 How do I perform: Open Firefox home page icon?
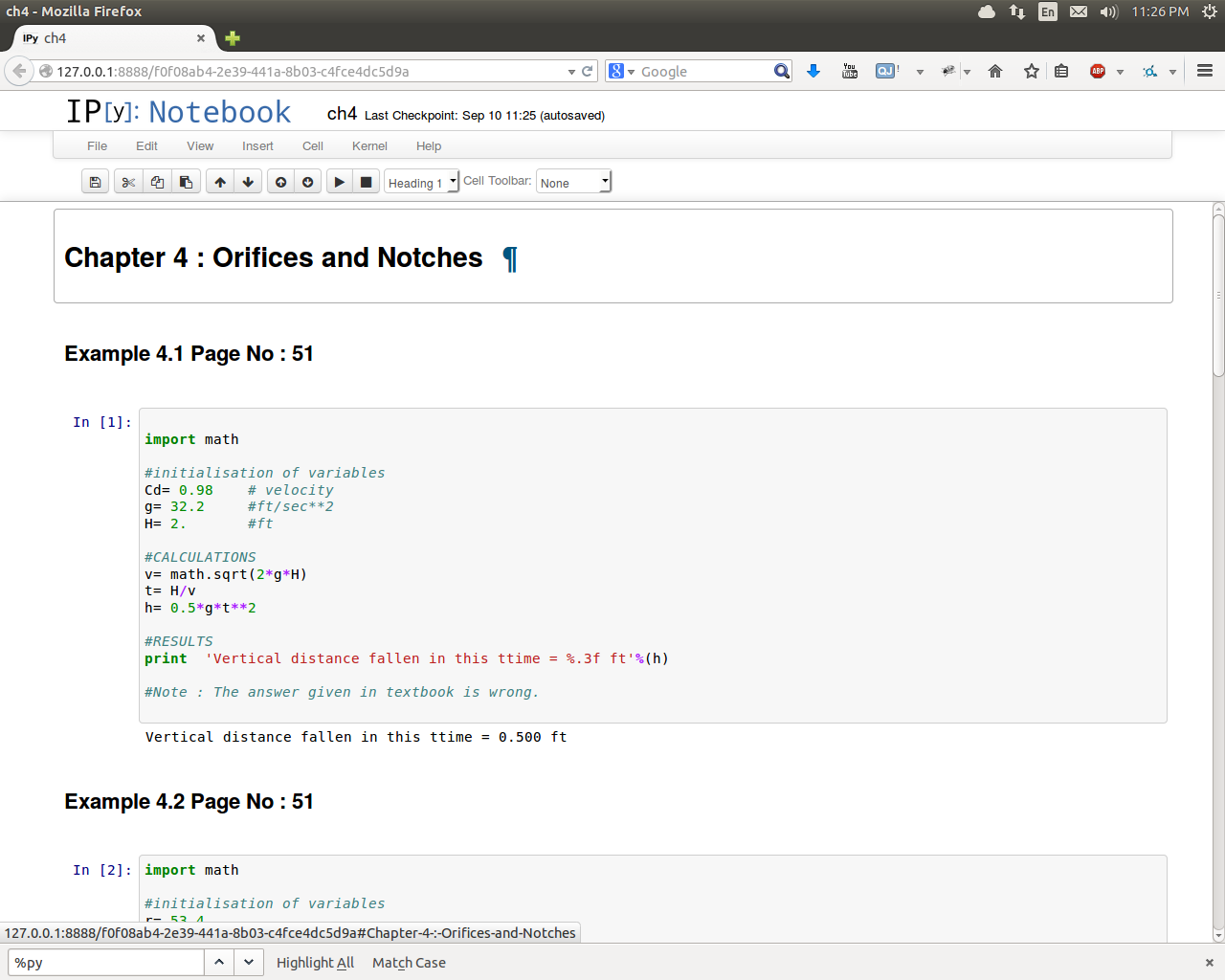[995, 72]
